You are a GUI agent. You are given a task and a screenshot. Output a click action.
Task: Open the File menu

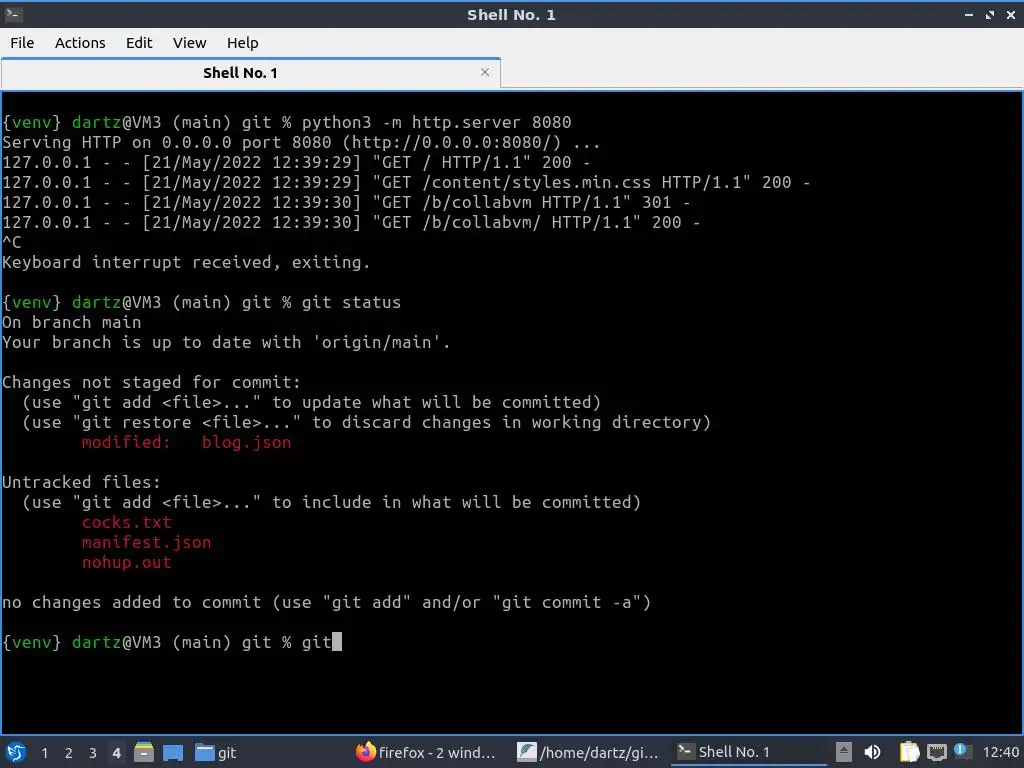point(22,43)
